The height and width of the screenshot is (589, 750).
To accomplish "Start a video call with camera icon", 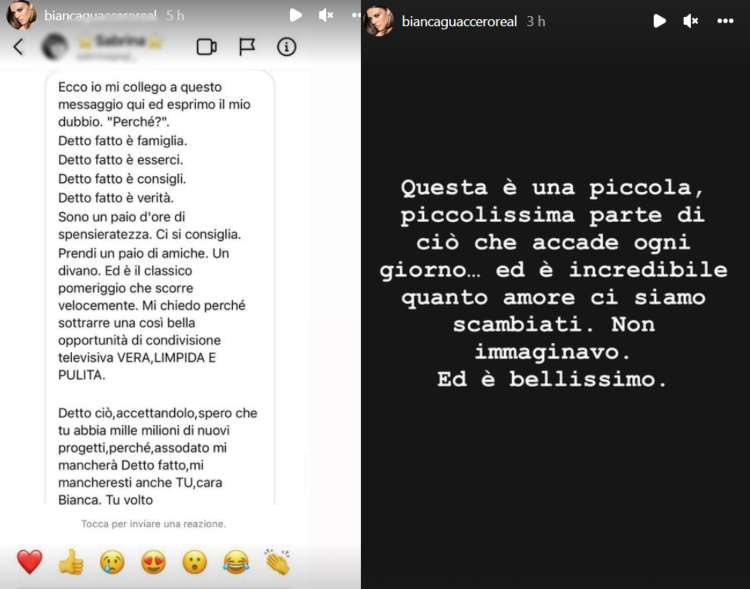I will pyautogui.click(x=207, y=47).
